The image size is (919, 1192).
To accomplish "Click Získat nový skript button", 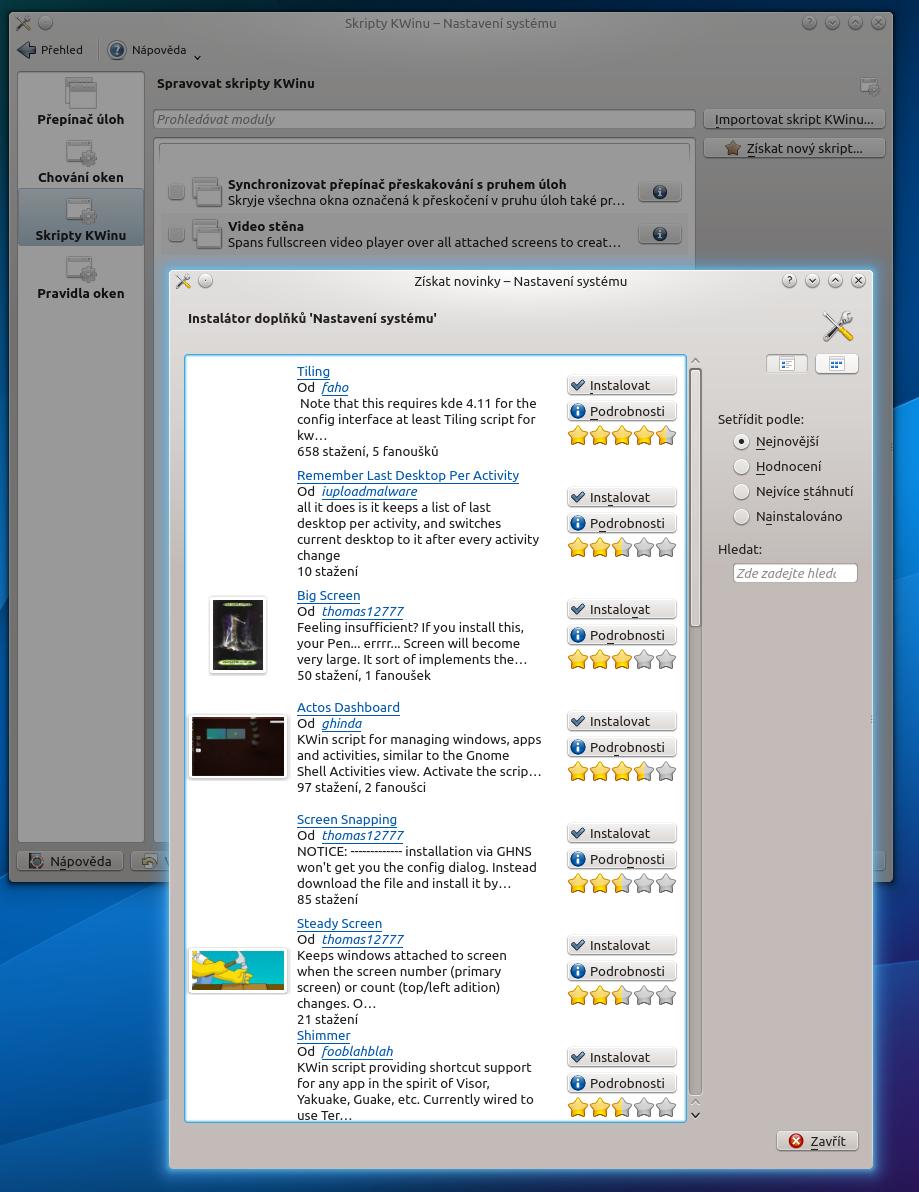I will pyautogui.click(x=794, y=148).
